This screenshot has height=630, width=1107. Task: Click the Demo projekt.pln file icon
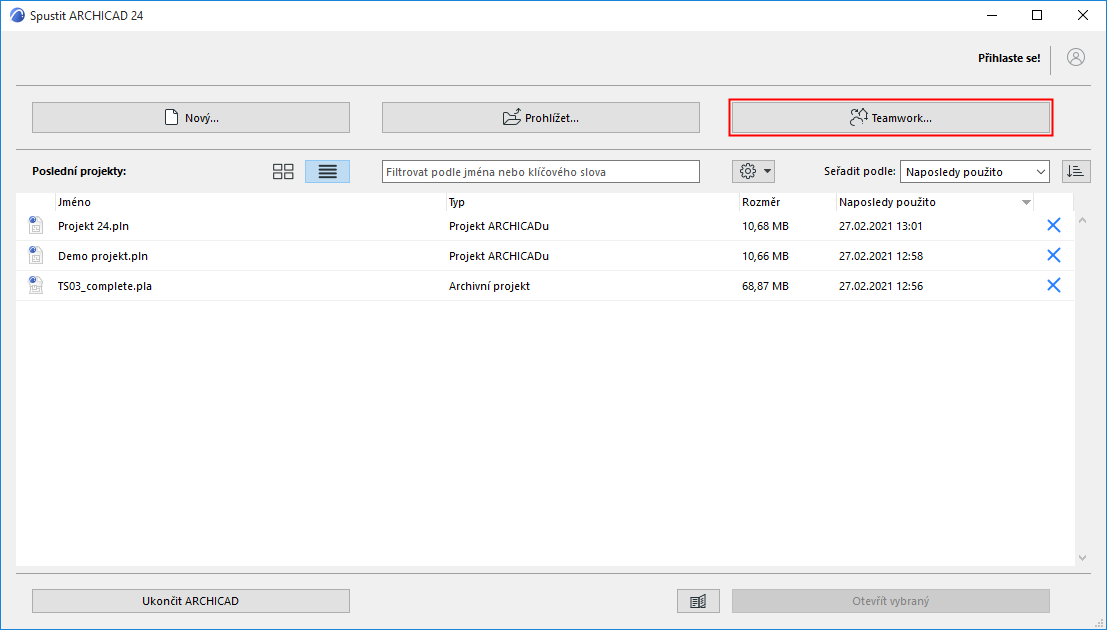(x=35, y=255)
